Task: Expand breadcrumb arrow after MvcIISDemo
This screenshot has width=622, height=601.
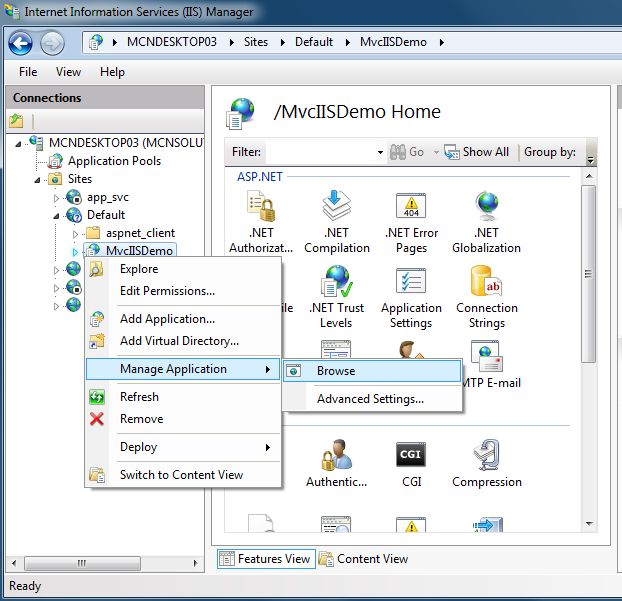Action: coord(442,42)
